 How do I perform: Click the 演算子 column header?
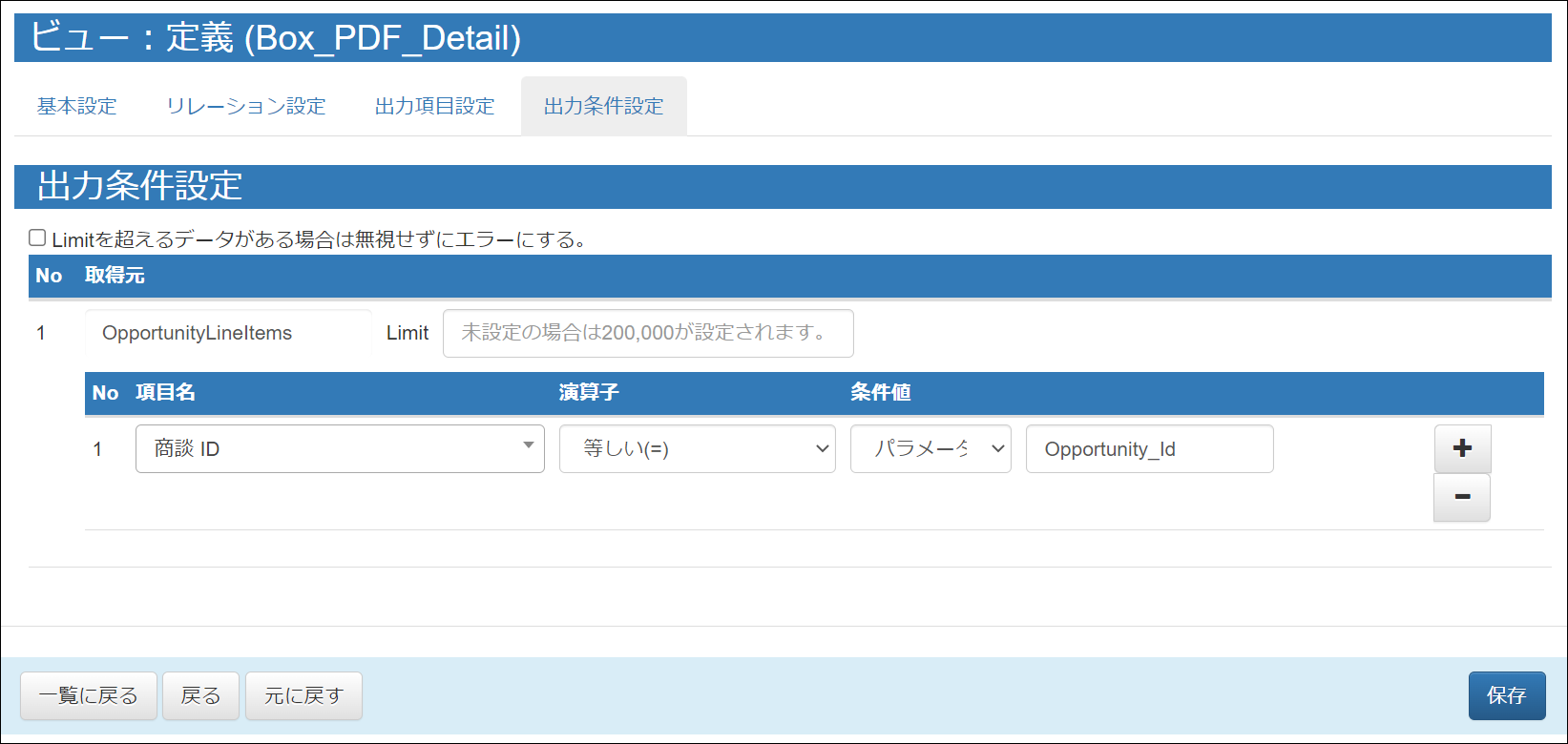point(589,393)
